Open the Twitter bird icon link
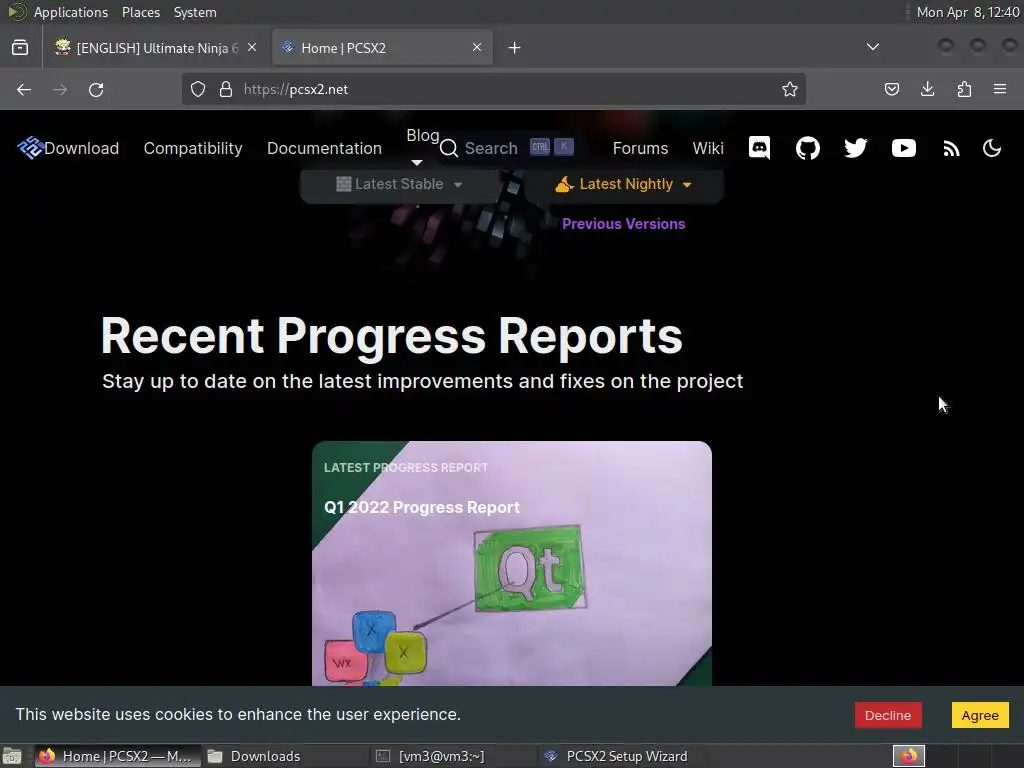Image resolution: width=1024 pixels, height=768 pixels. point(856,148)
